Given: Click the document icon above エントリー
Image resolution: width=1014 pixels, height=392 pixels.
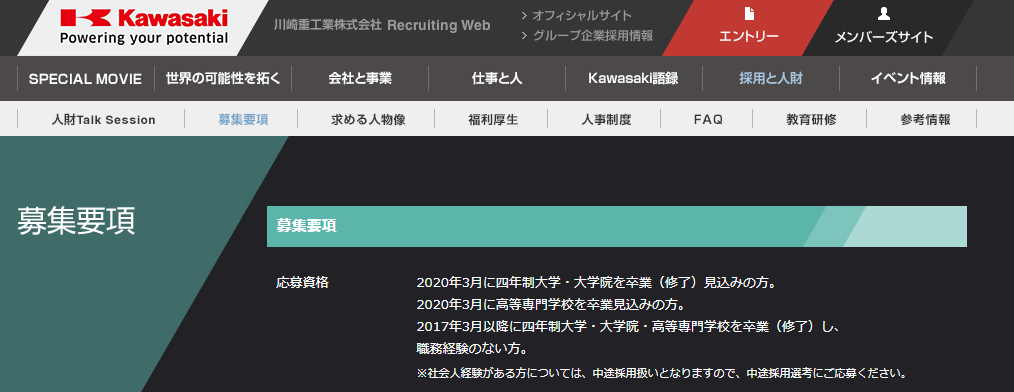Looking at the screenshot, I should 749,14.
